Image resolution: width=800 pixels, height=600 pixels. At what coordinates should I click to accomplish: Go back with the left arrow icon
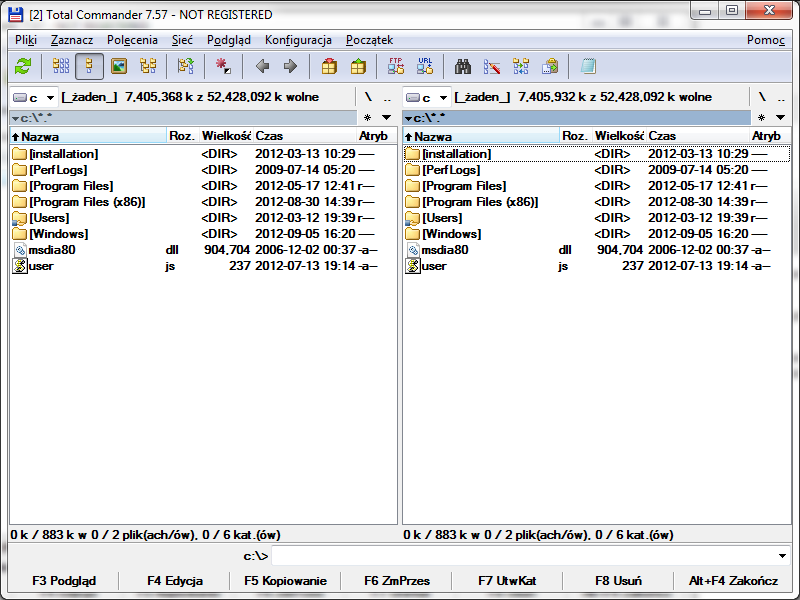pos(262,66)
